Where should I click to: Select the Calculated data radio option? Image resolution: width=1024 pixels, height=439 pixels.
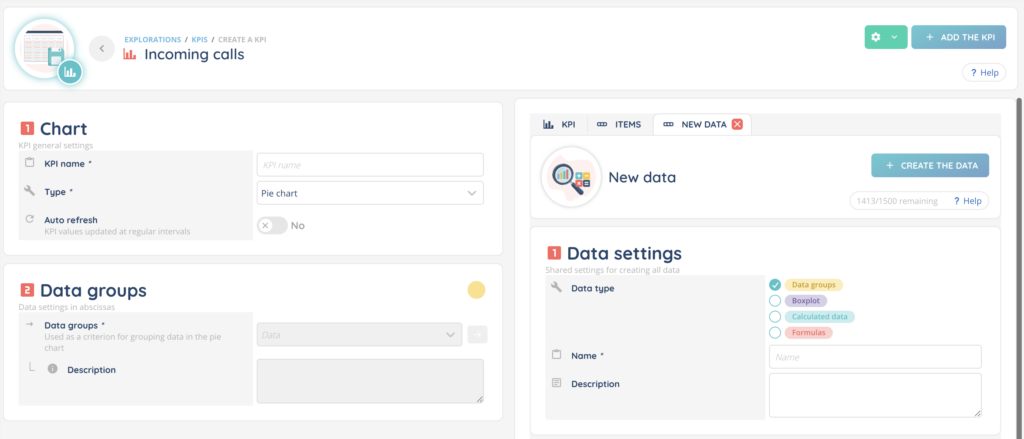(775, 316)
